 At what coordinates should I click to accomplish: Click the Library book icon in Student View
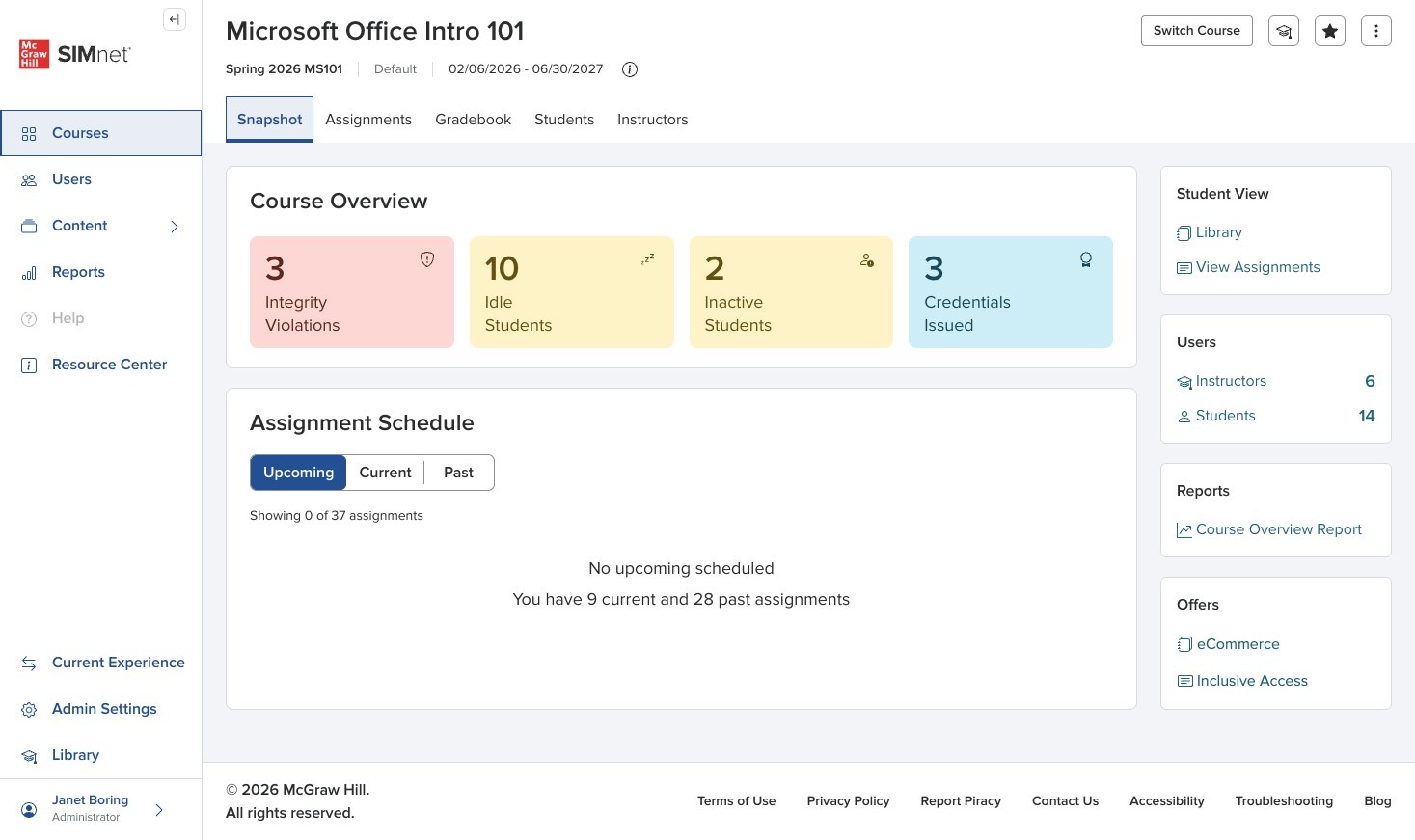click(x=1184, y=233)
